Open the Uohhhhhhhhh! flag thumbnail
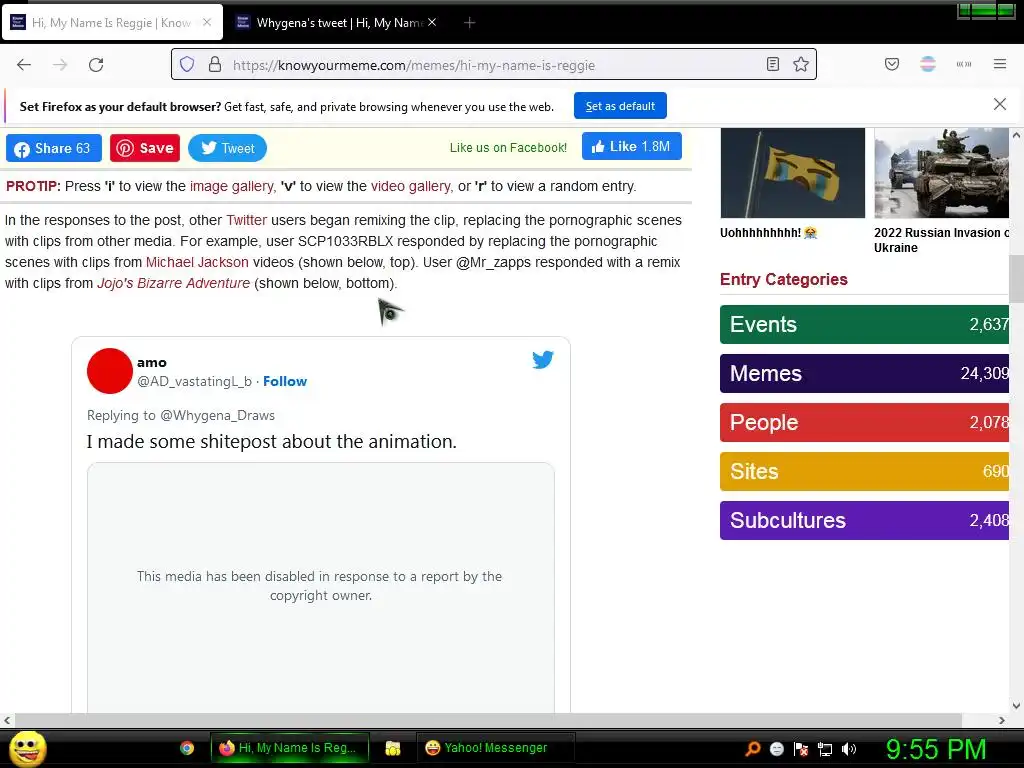The width and height of the screenshot is (1024, 768). pyautogui.click(x=792, y=172)
